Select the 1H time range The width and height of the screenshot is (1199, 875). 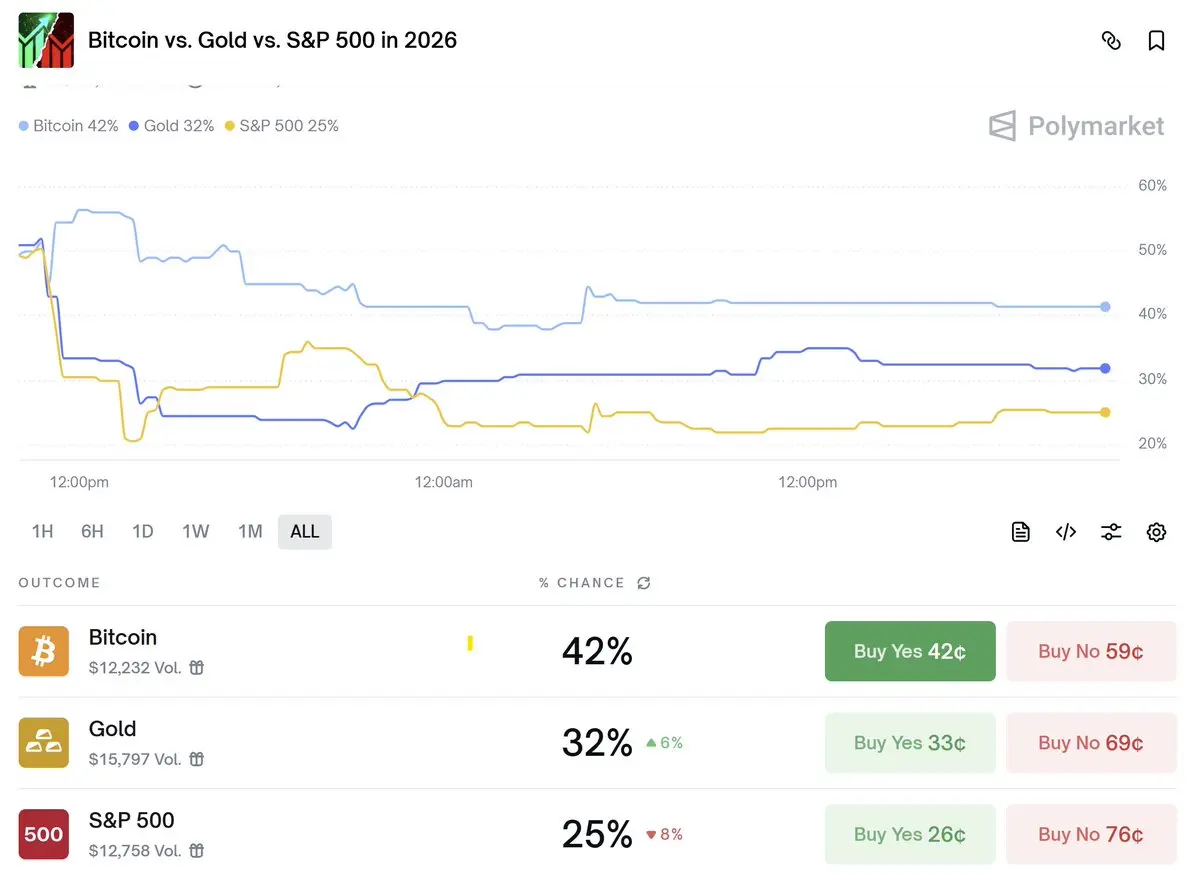click(x=42, y=532)
